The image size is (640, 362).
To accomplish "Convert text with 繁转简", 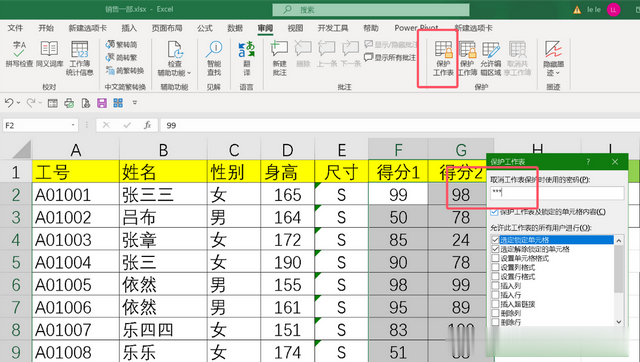I will (x=121, y=44).
